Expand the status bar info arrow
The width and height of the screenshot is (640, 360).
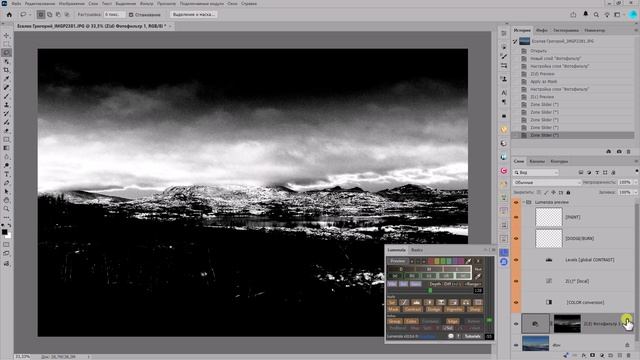[x=89, y=357]
